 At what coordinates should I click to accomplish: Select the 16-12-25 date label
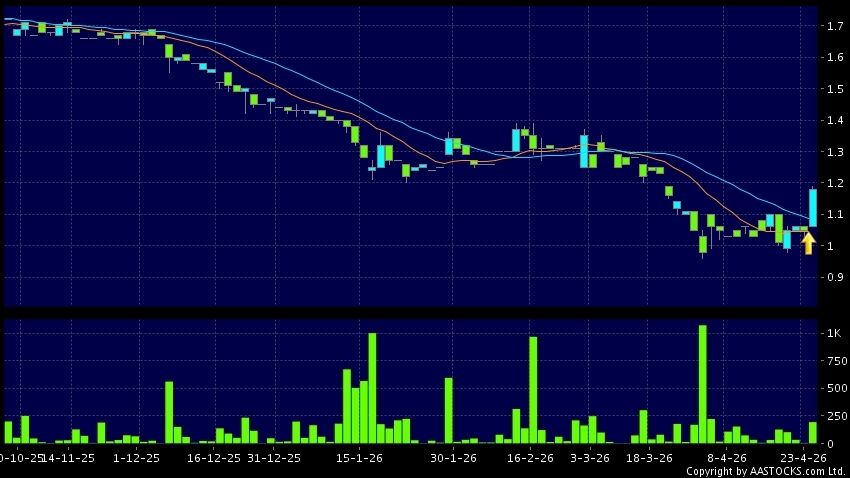tap(214, 457)
